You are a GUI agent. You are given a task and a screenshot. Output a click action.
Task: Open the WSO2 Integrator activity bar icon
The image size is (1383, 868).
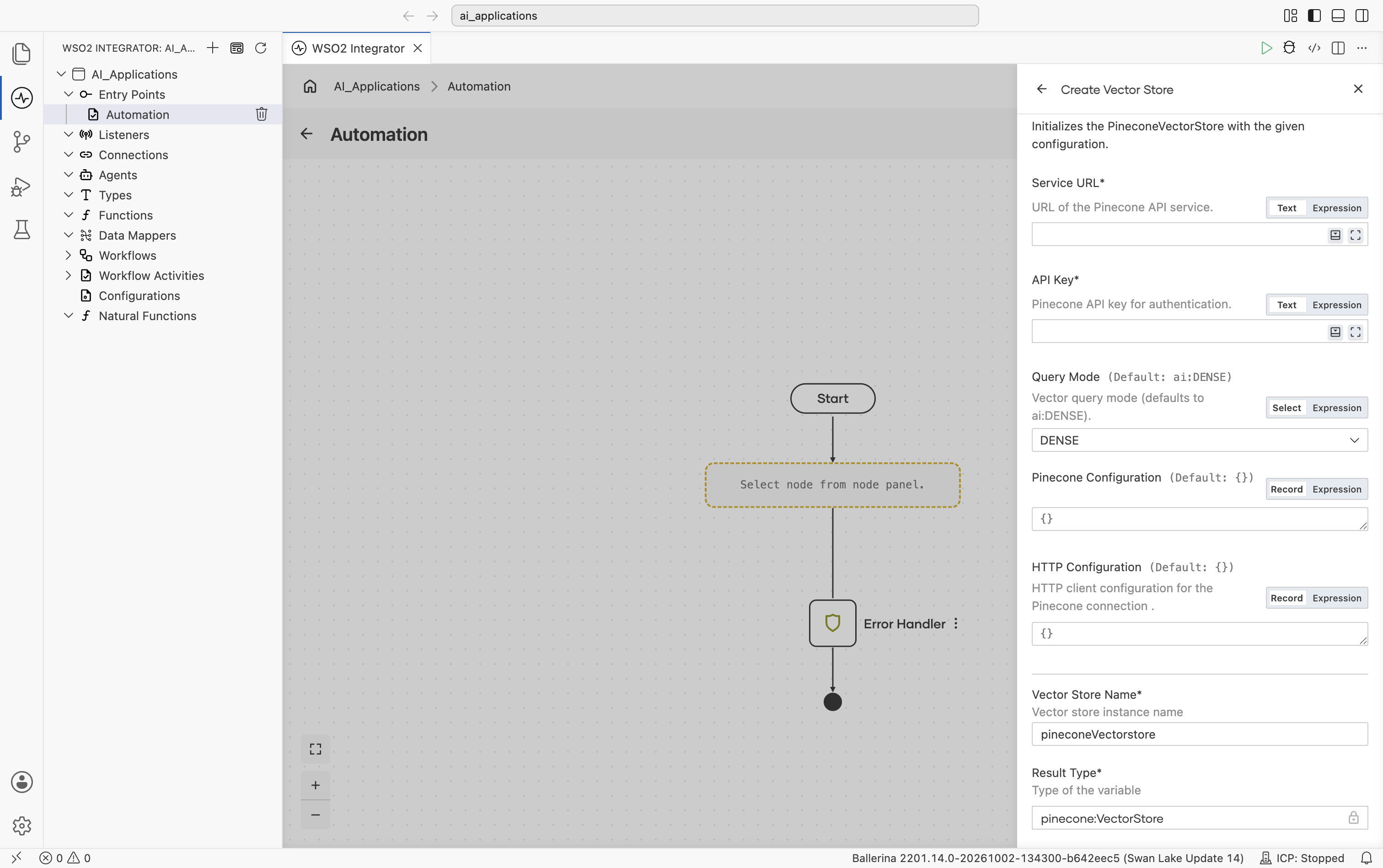[x=21, y=97]
